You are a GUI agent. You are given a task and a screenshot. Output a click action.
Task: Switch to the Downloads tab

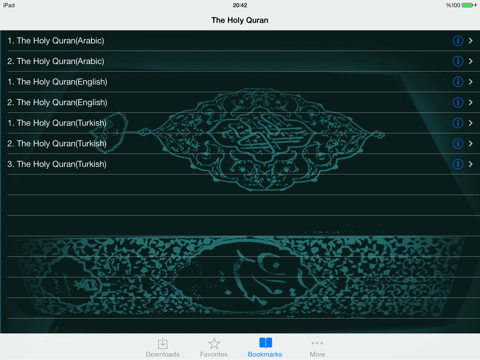(x=163, y=347)
